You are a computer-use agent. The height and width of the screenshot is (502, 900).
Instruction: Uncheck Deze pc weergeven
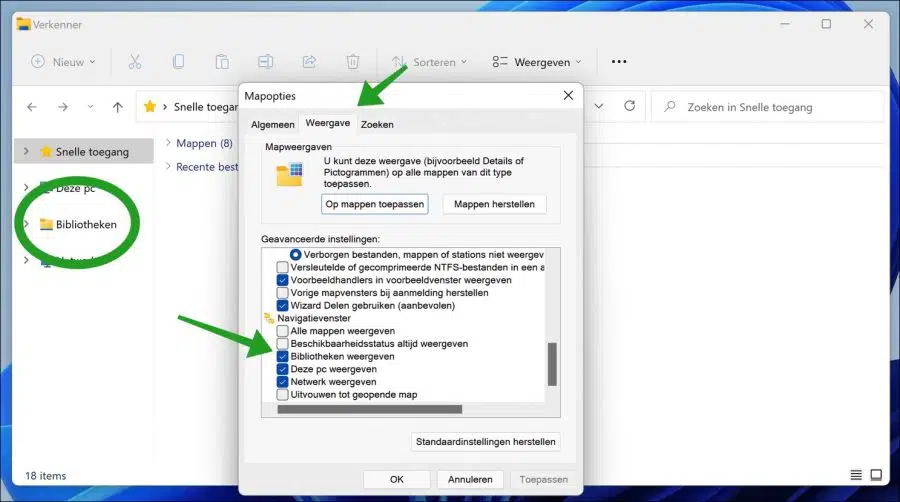click(282, 369)
